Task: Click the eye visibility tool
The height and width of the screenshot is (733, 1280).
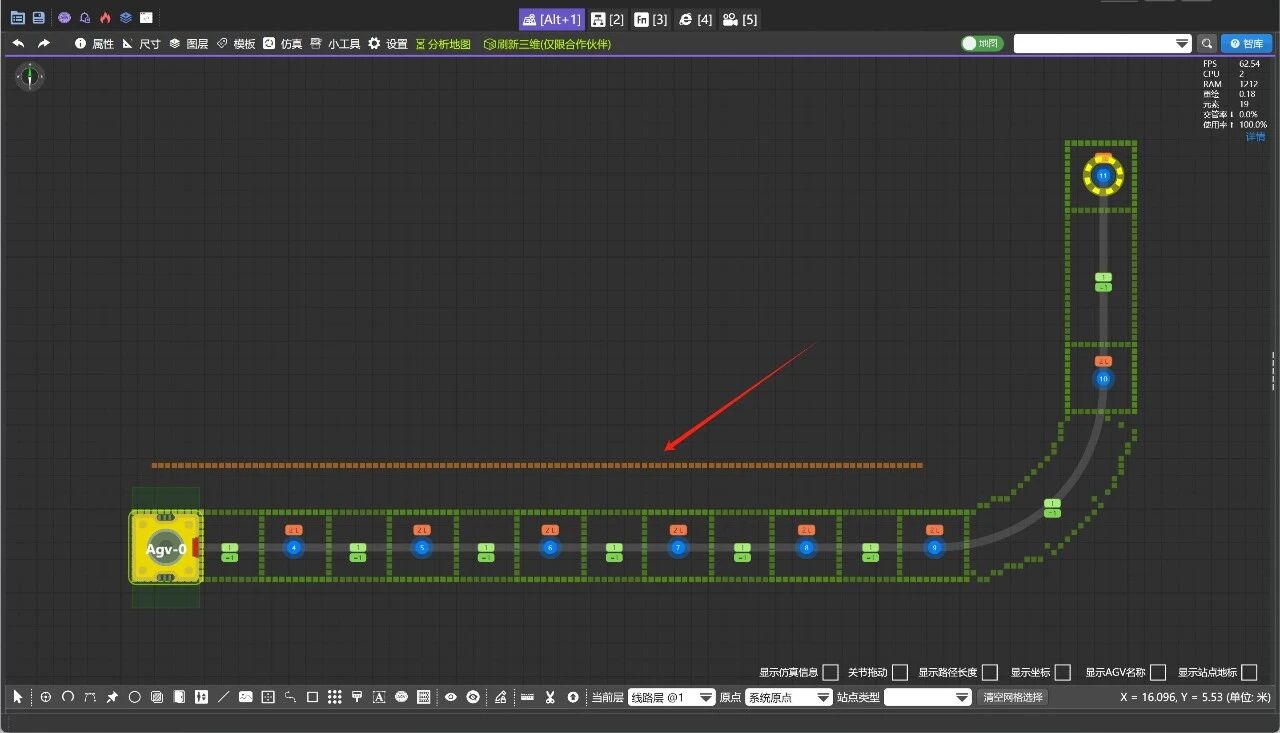Action: [450, 697]
